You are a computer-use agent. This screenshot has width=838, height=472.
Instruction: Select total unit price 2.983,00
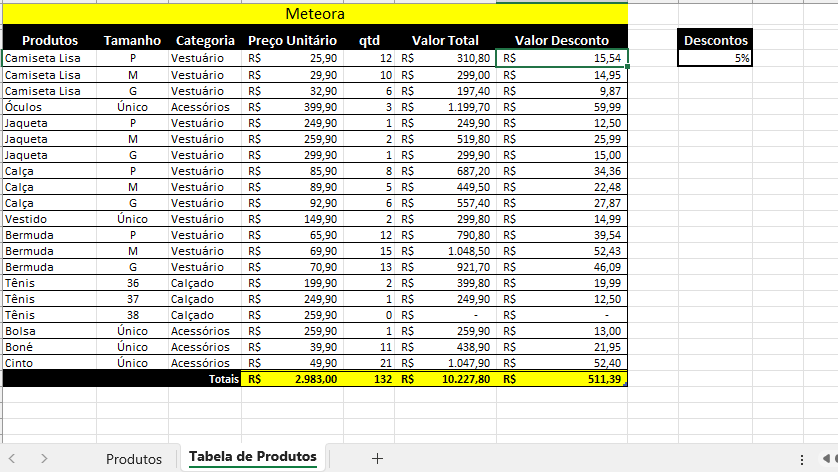pos(292,379)
